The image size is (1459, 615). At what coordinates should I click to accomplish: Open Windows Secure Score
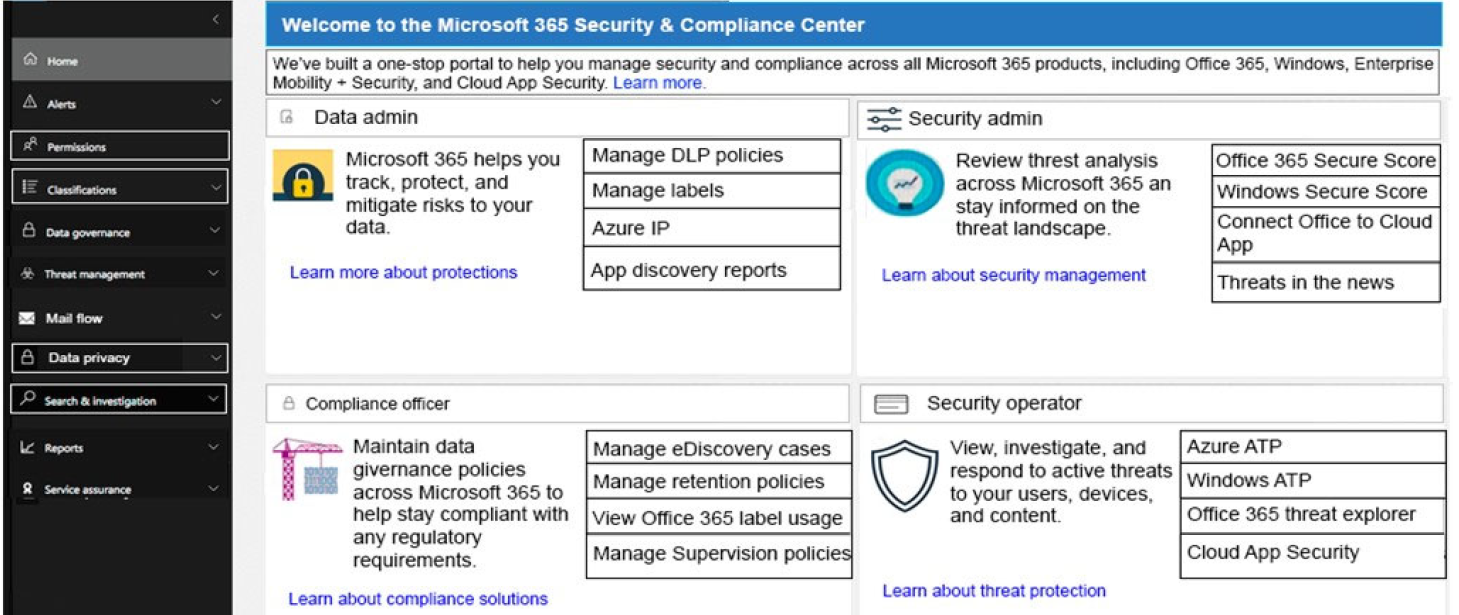[1326, 191]
